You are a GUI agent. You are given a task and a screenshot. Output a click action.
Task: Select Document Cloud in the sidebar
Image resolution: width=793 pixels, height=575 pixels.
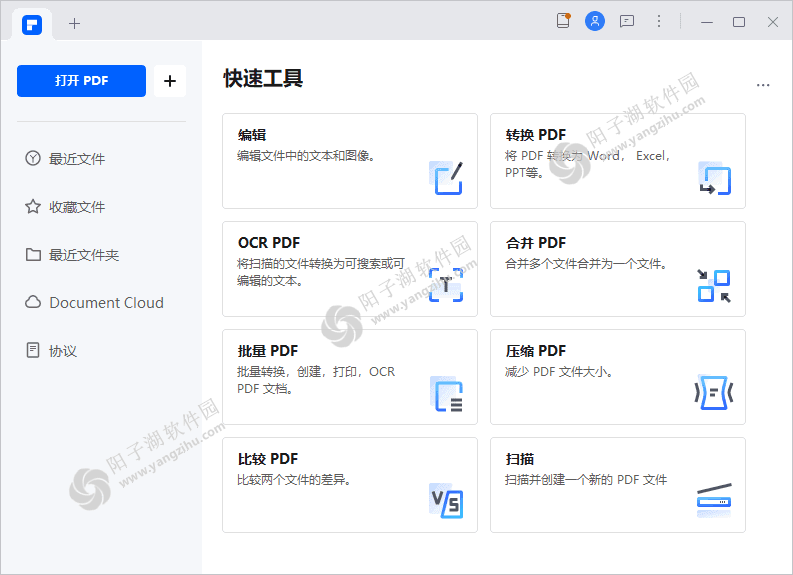click(x=107, y=302)
